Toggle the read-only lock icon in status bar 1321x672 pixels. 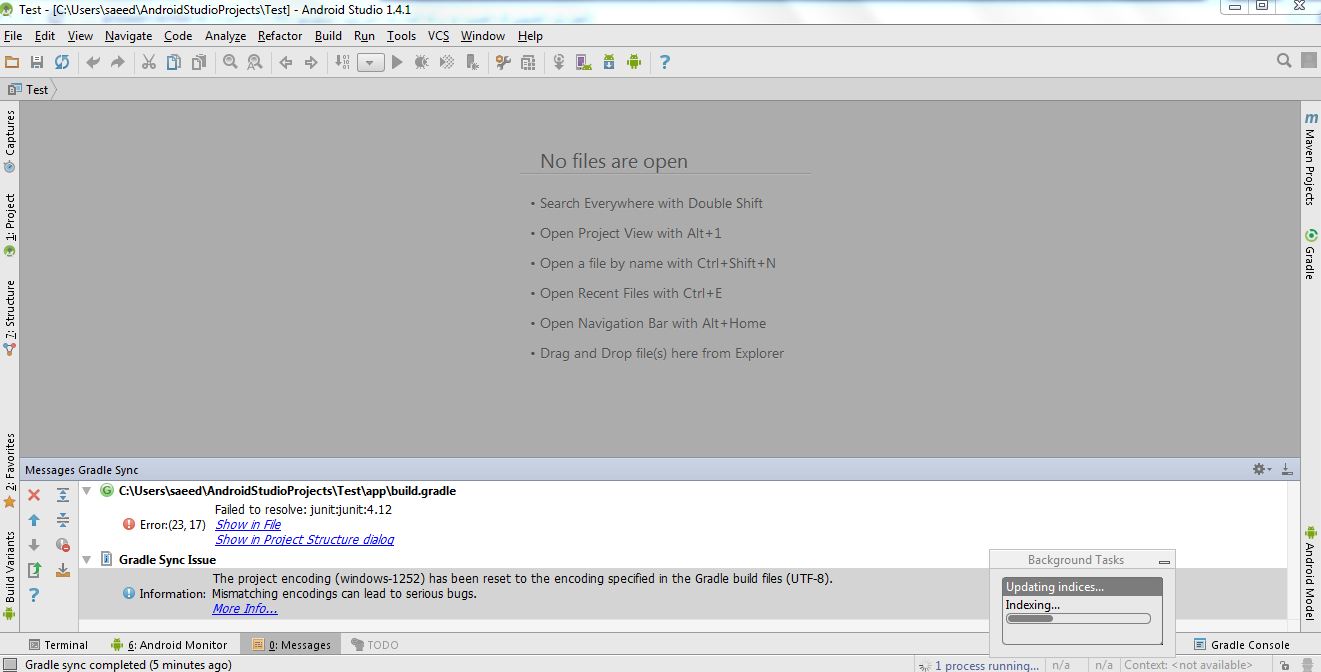1284,665
